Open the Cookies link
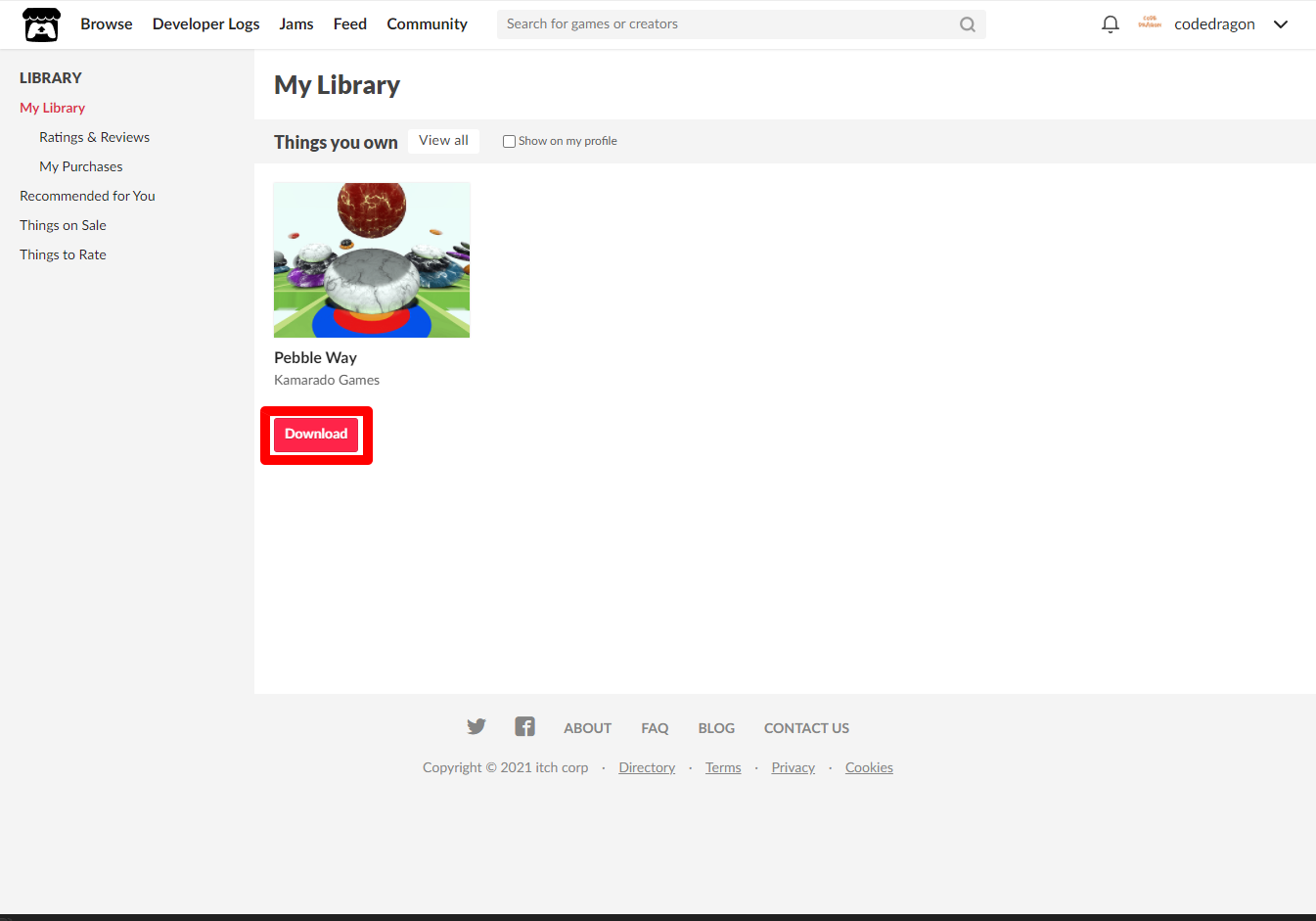This screenshot has width=1316, height=921. click(x=869, y=767)
